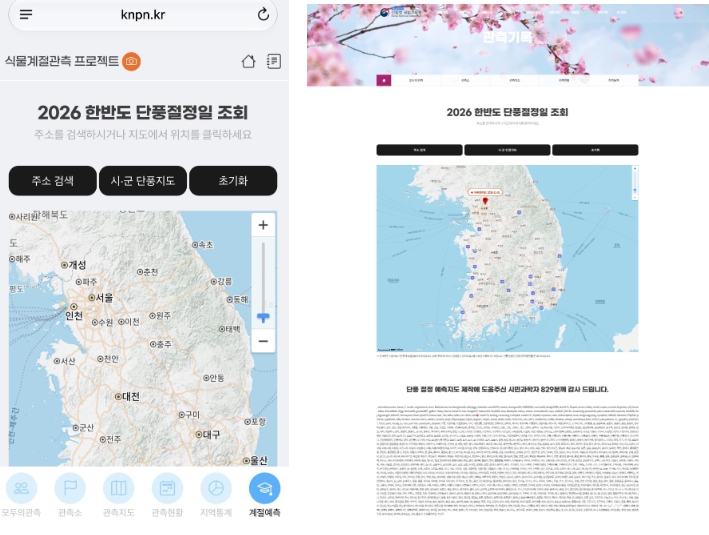Click 서울 on the mobile map
The image size is (709, 535).
pos(101,298)
